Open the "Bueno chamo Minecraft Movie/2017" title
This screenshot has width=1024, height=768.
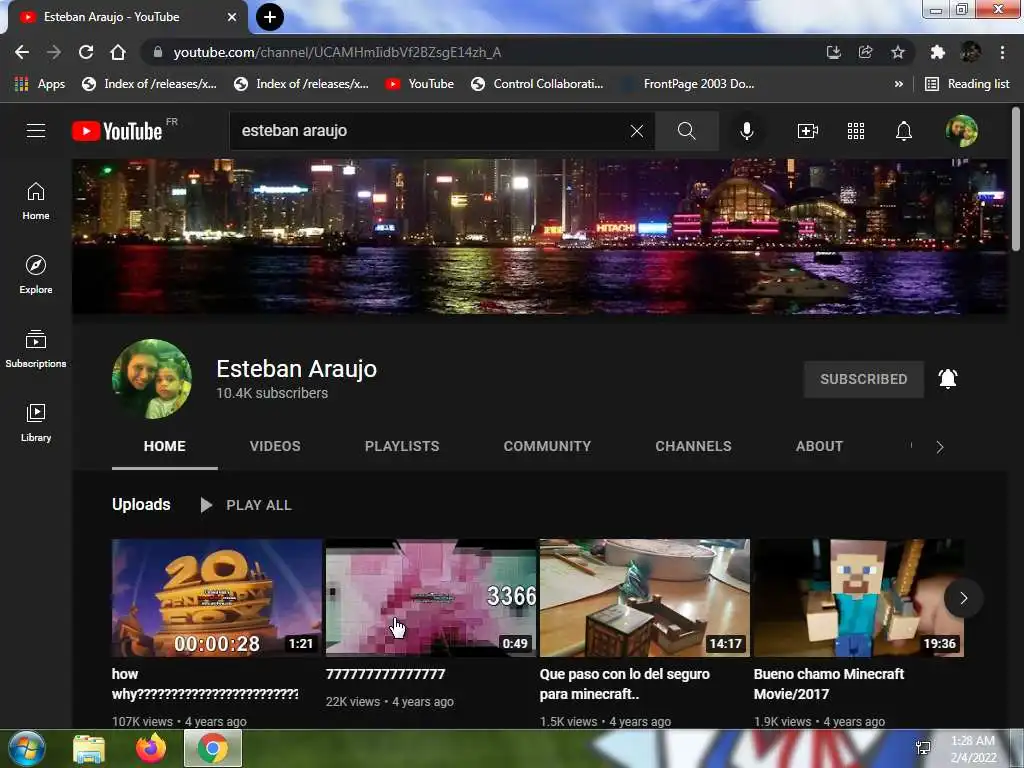(x=829, y=684)
